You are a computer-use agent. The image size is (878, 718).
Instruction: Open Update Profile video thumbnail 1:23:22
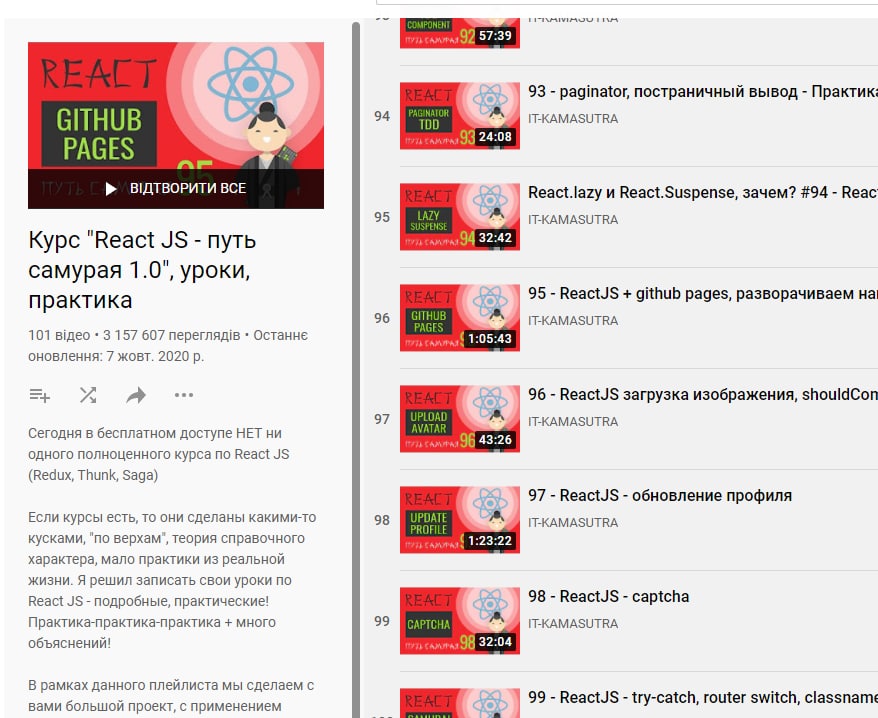tap(460, 519)
